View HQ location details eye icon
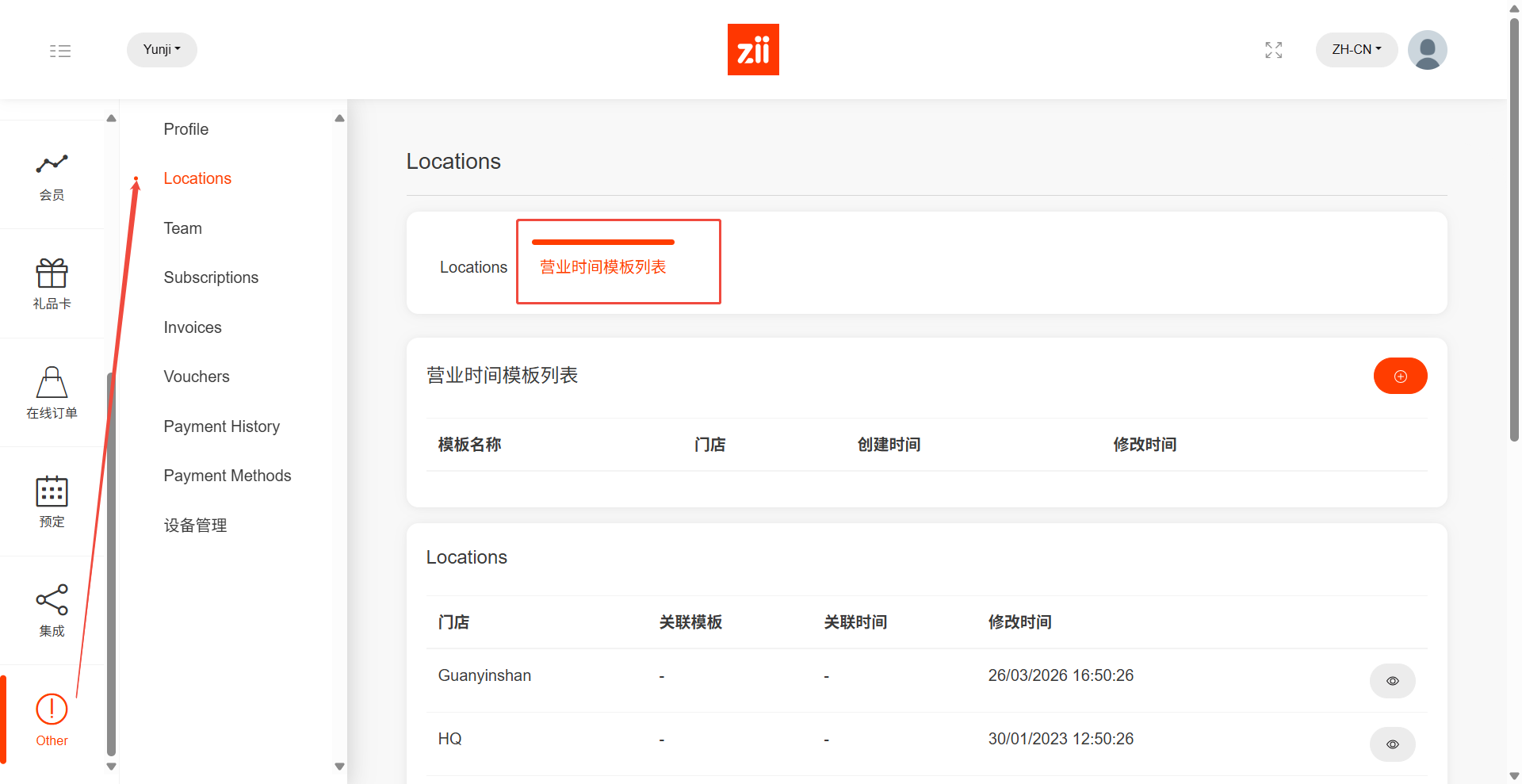1522x784 pixels. tap(1392, 744)
